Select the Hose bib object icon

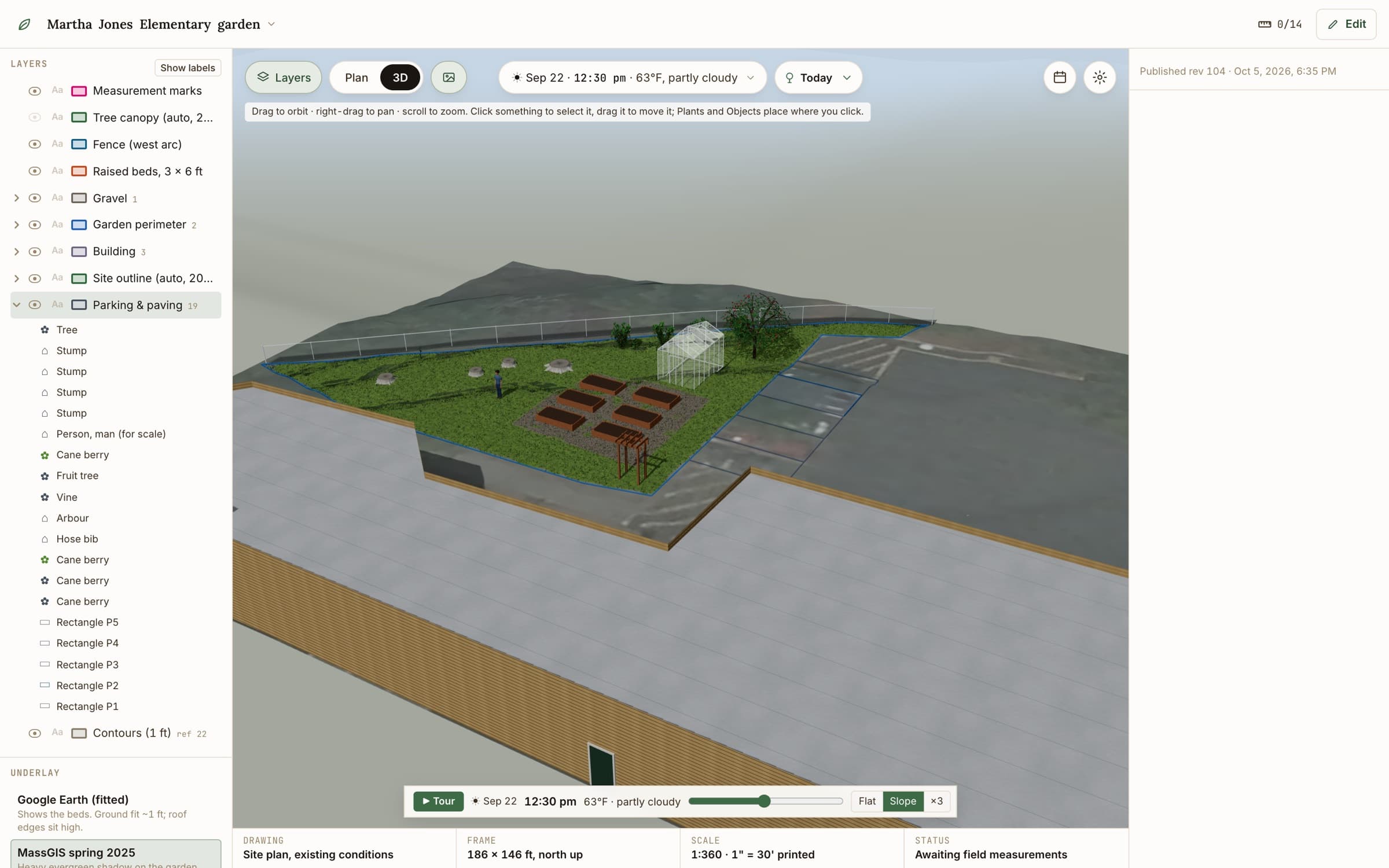click(x=45, y=539)
